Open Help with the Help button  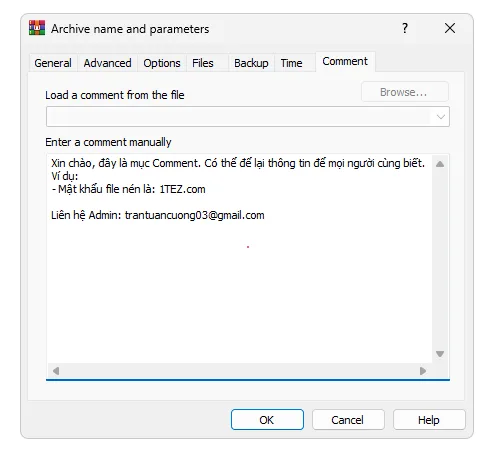click(429, 420)
